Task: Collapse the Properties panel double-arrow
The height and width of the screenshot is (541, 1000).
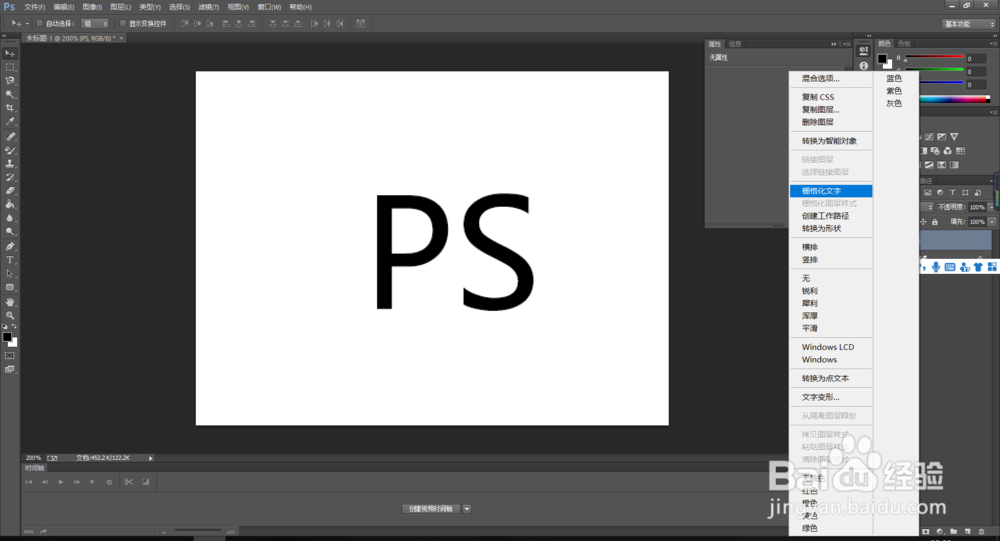Action: (834, 44)
